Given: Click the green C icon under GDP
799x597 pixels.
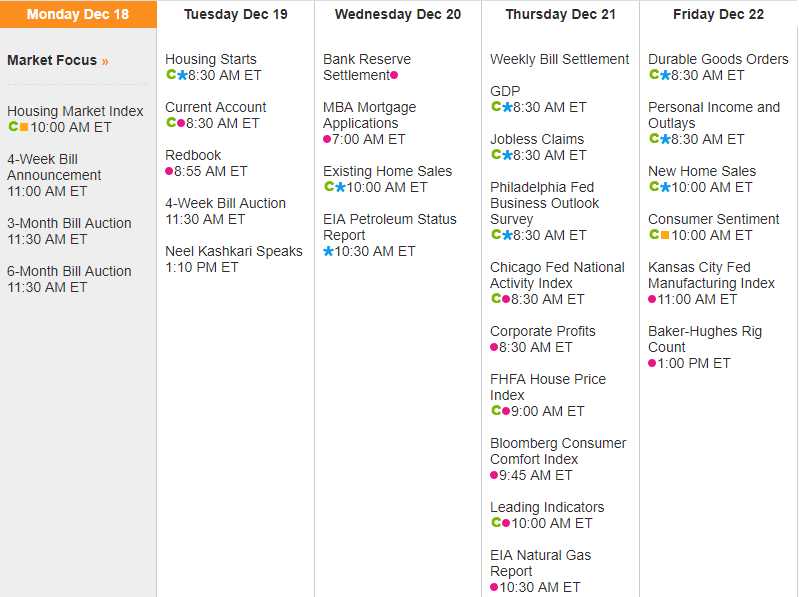Looking at the screenshot, I should coord(496,107).
